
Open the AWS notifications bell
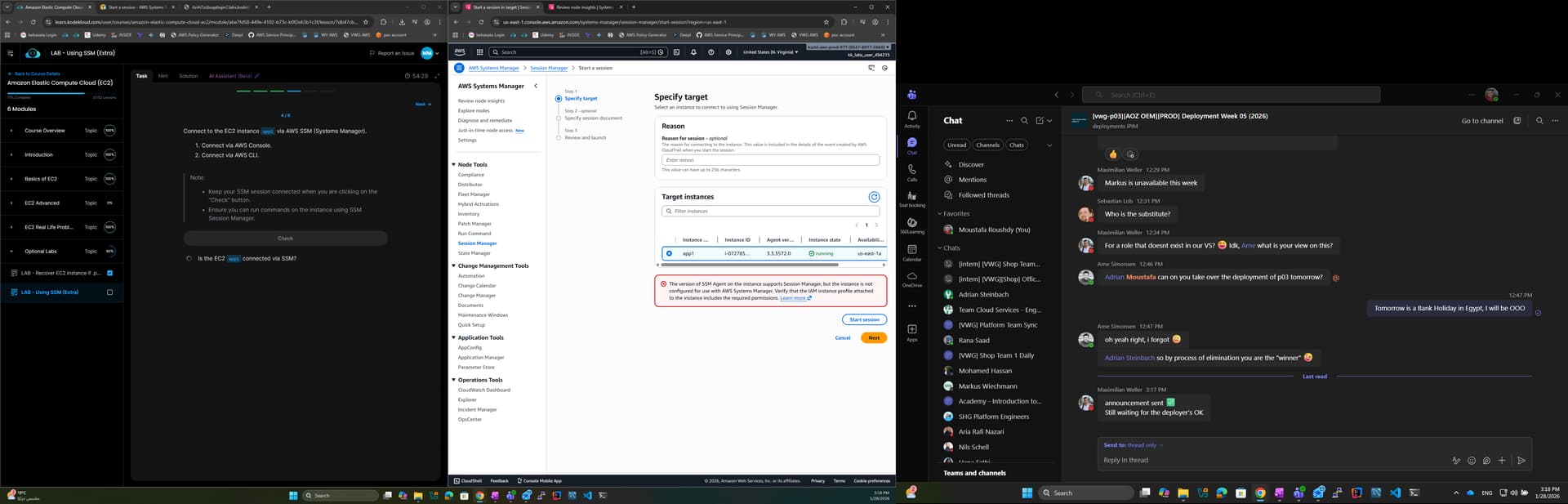(x=693, y=52)
